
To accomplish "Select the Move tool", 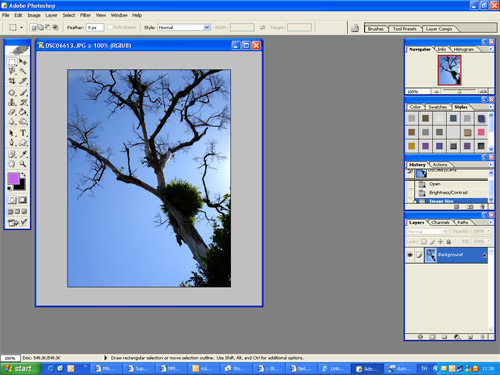I will [23, 62].
